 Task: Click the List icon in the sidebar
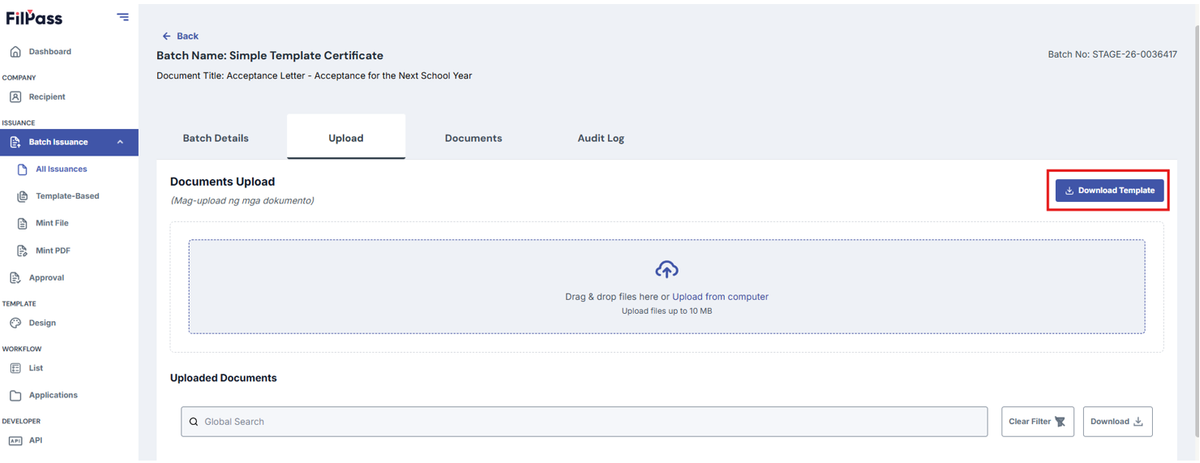(x=15, y=368)
